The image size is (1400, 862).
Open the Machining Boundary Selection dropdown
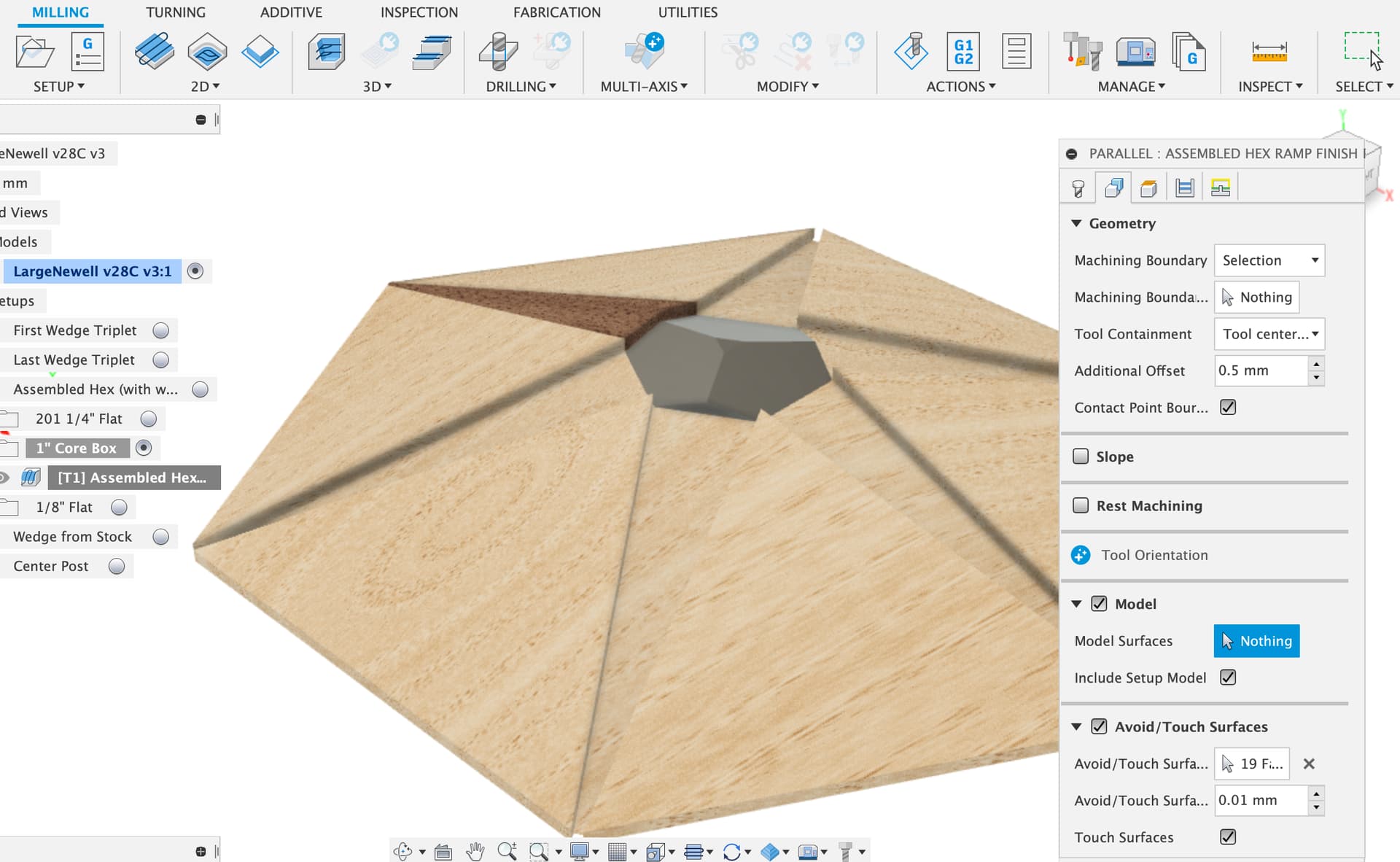tap(1269, 260)
